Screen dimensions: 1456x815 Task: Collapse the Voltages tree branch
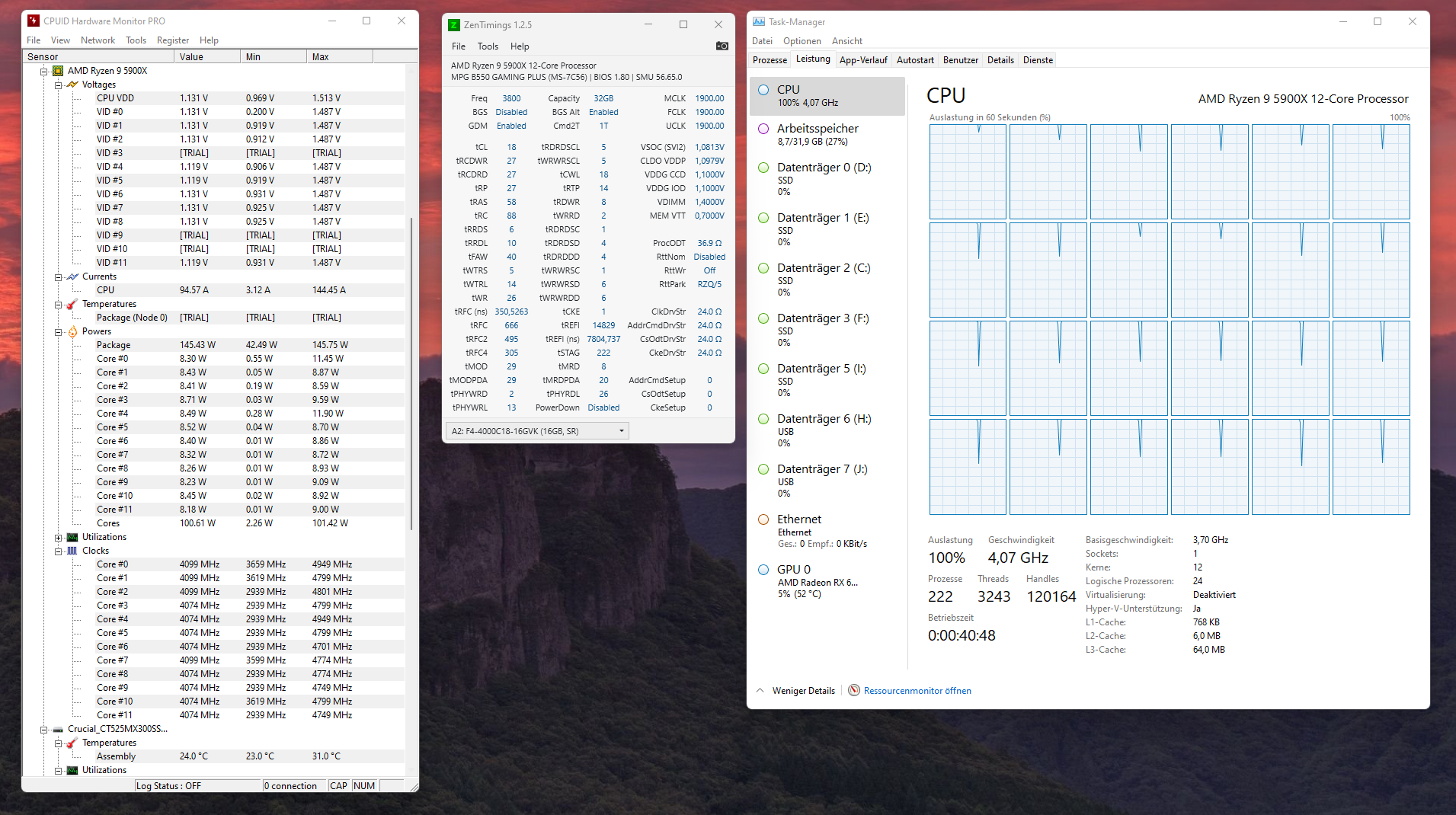coord(58,85)
